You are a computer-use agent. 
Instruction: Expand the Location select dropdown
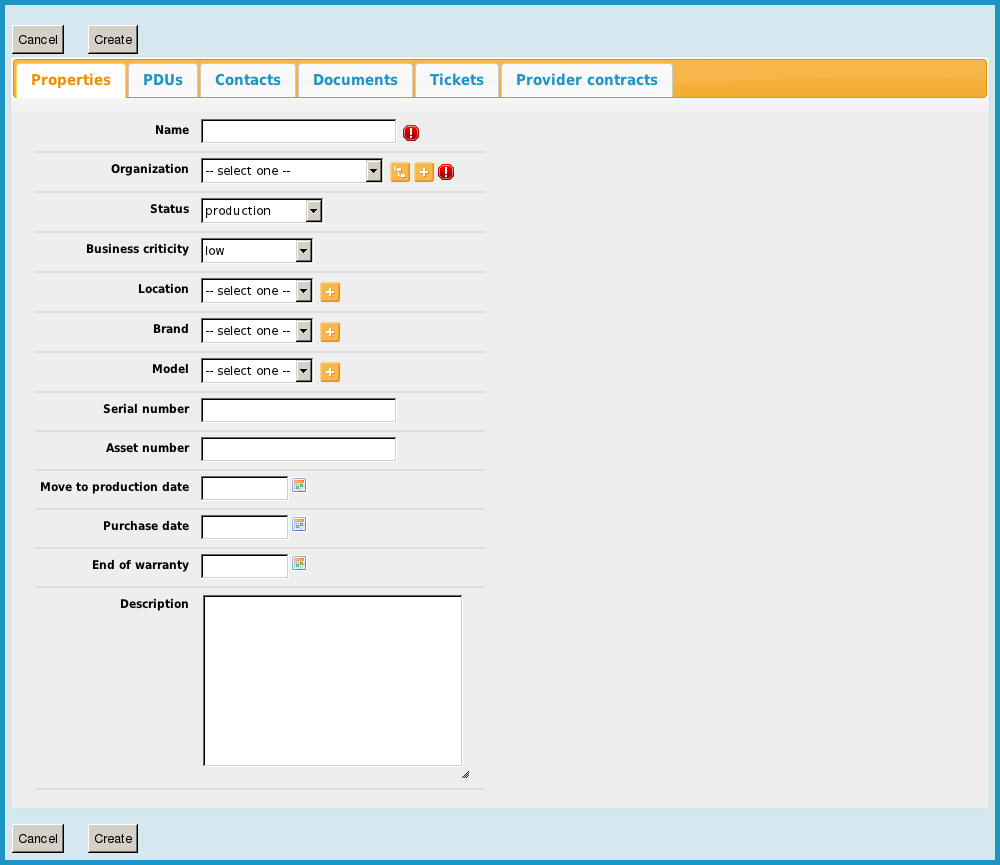coord(256,291)
